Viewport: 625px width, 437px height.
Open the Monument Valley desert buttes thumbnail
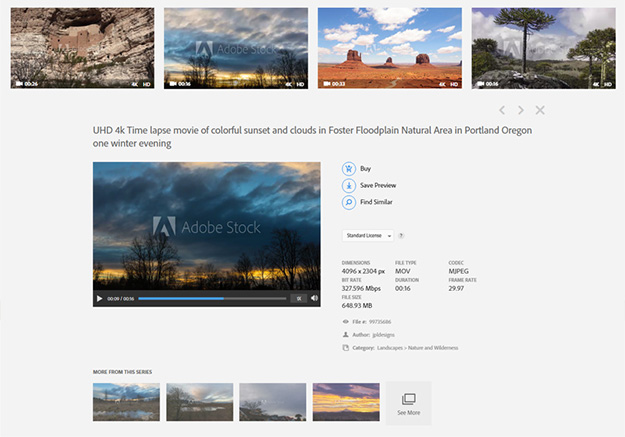point(389,48)
